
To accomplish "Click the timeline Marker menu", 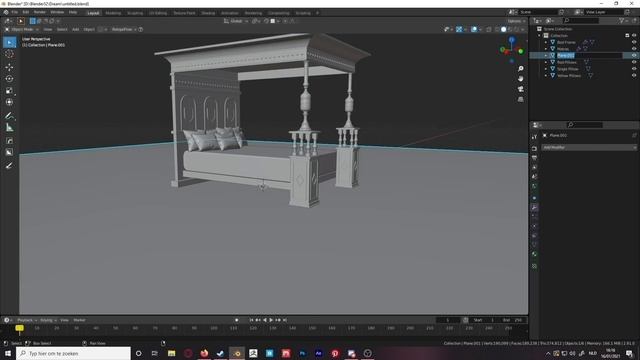I will (x=79, y=320).
